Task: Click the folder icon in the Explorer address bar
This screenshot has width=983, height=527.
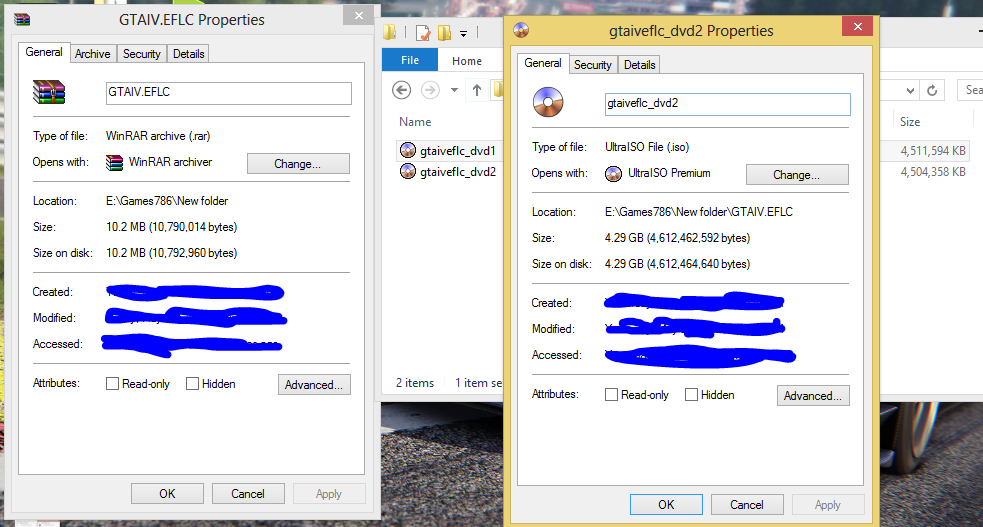Action: [x=498, y=90]
